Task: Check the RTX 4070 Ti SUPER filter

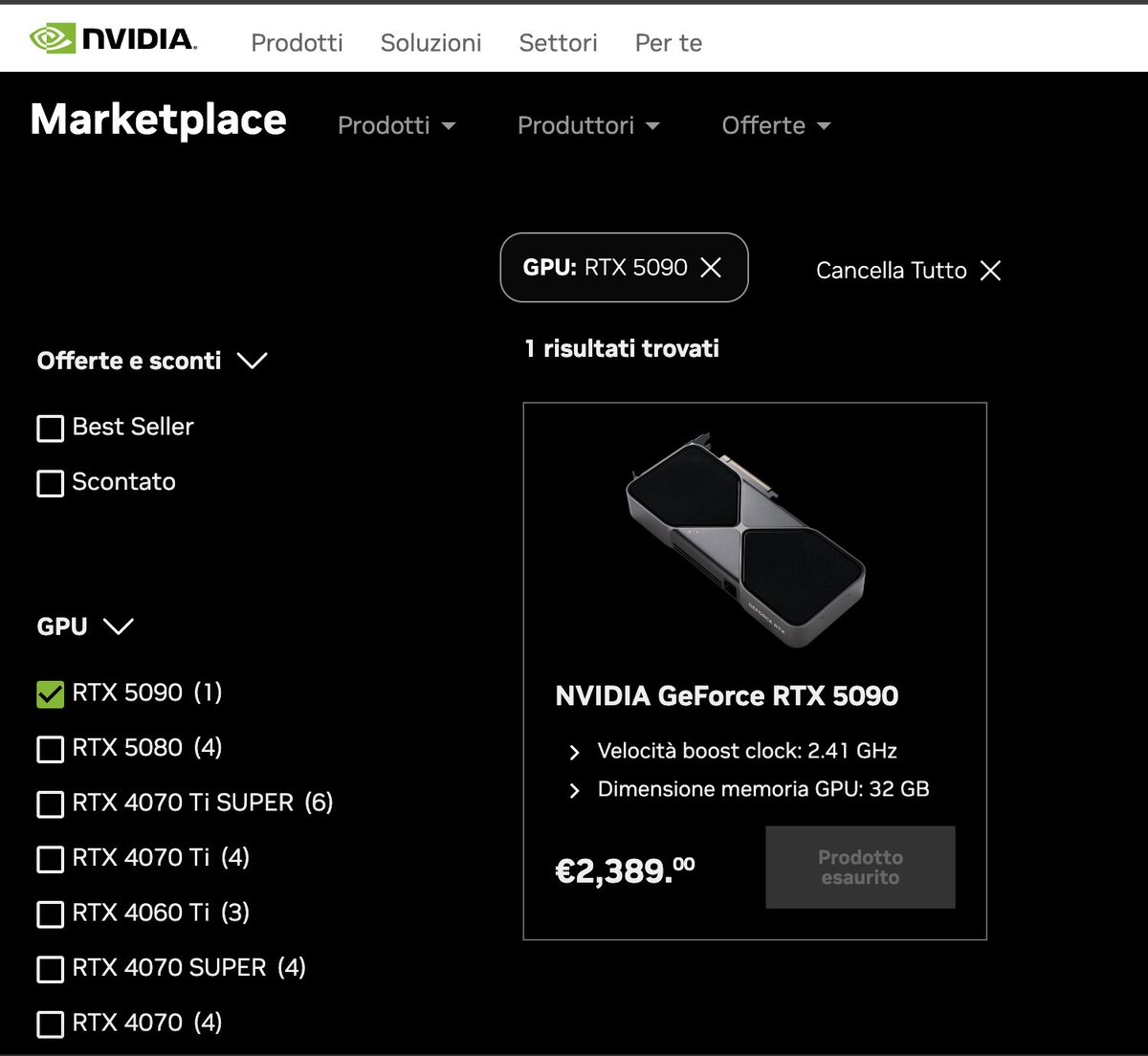Action: [50, 804]
